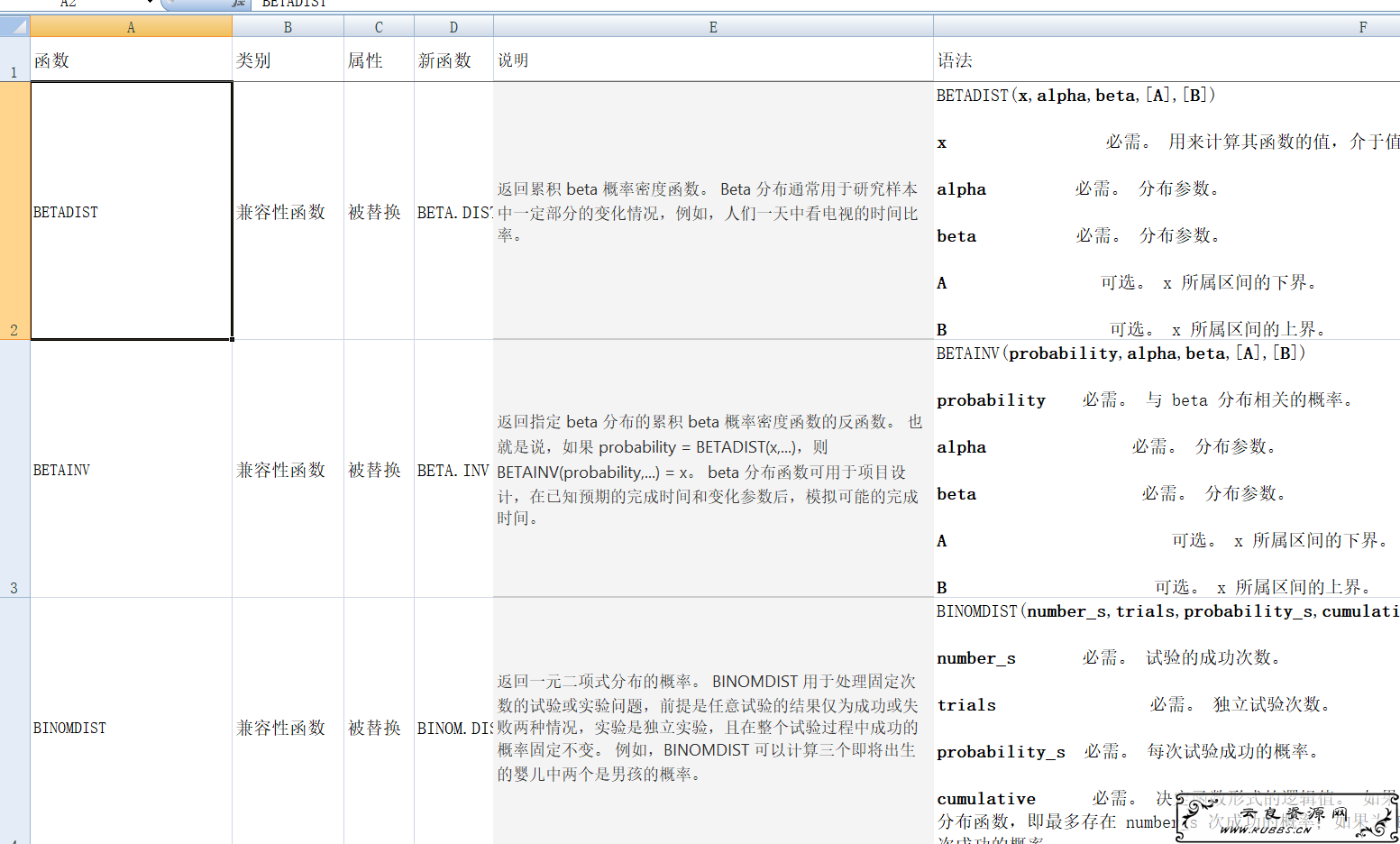Select column E header
The width and height of the screenshot is (1400, 844).
pyautogui.click(x=713, y=27)
